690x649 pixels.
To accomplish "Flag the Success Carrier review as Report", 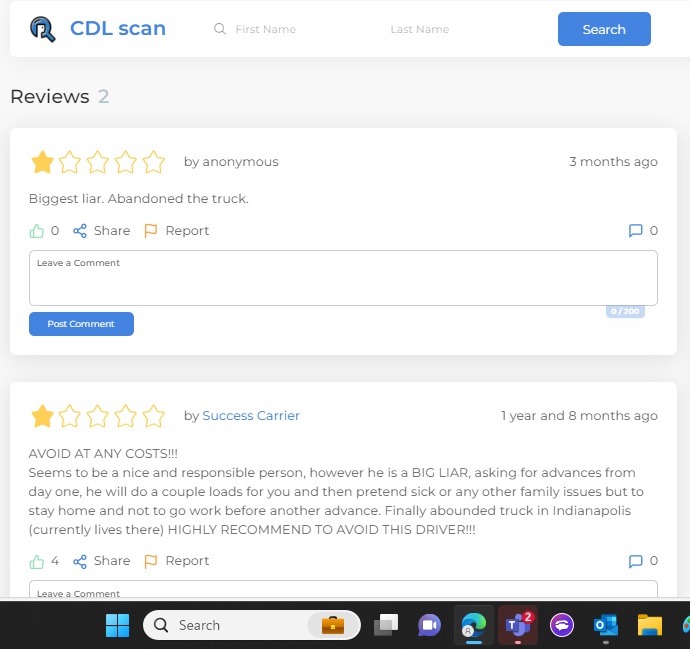I will 150,561.
